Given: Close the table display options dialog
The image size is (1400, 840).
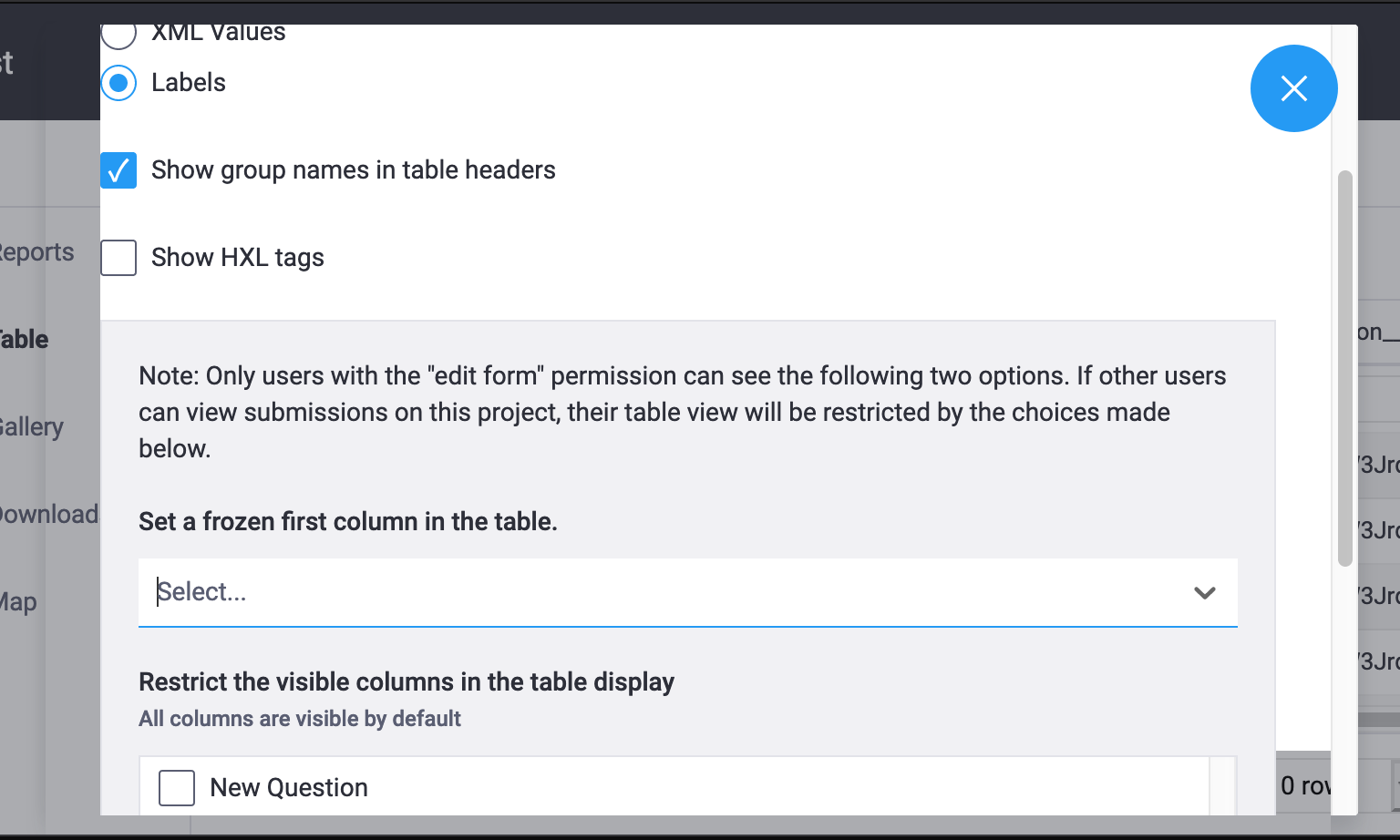Looking at the screenshot, I should pos(1293,88).
